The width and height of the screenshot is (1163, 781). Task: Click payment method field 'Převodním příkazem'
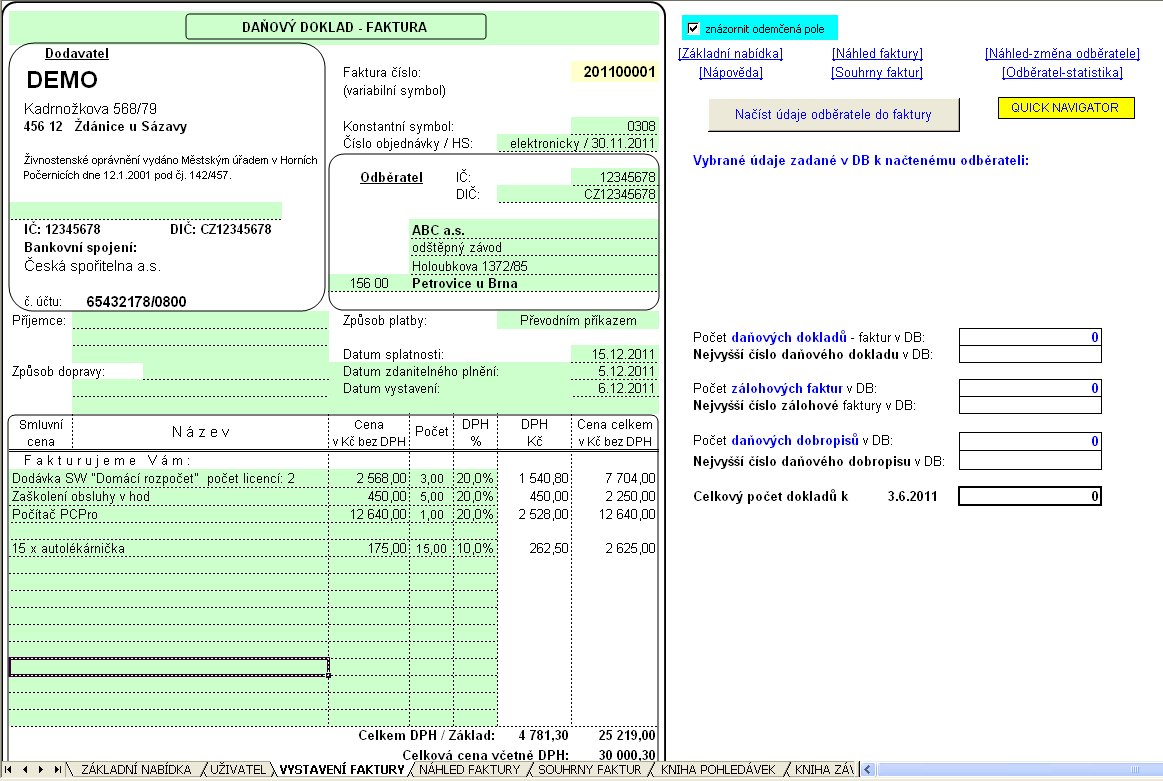tap(577, 321)
